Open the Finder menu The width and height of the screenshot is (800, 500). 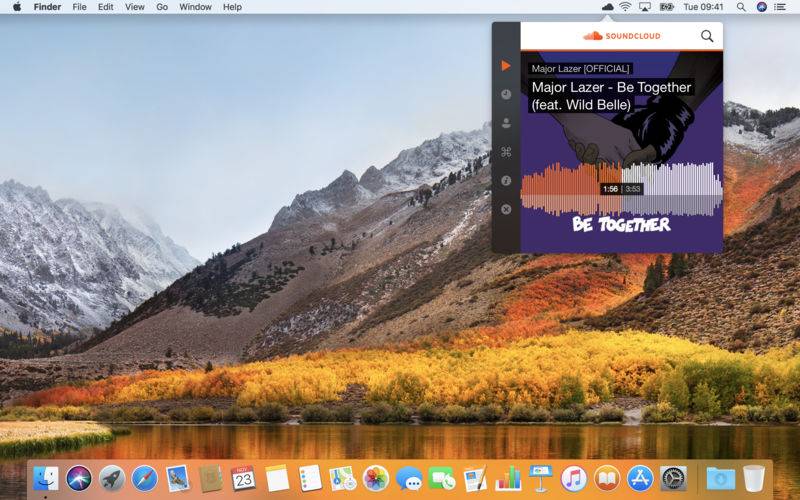point(47,7)
